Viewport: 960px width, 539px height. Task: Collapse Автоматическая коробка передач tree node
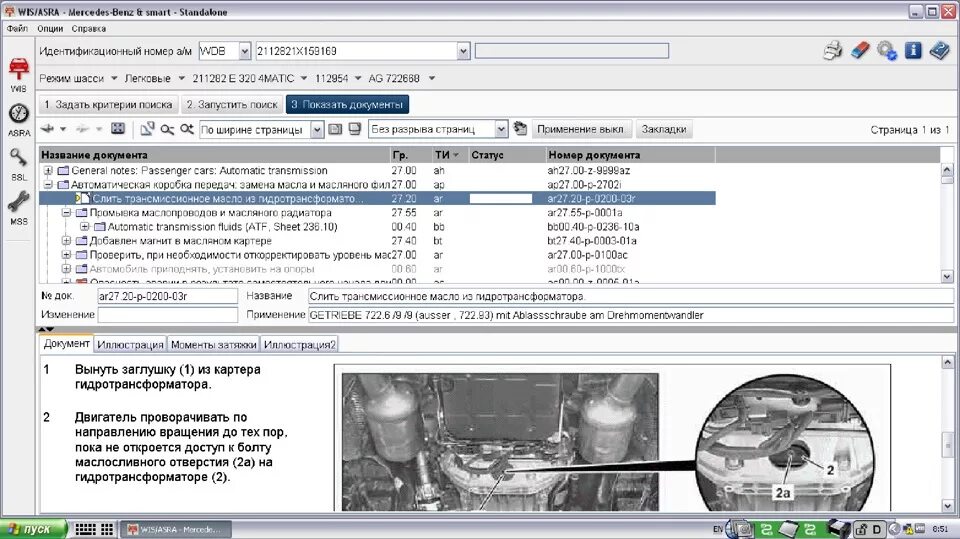point(48,184)
